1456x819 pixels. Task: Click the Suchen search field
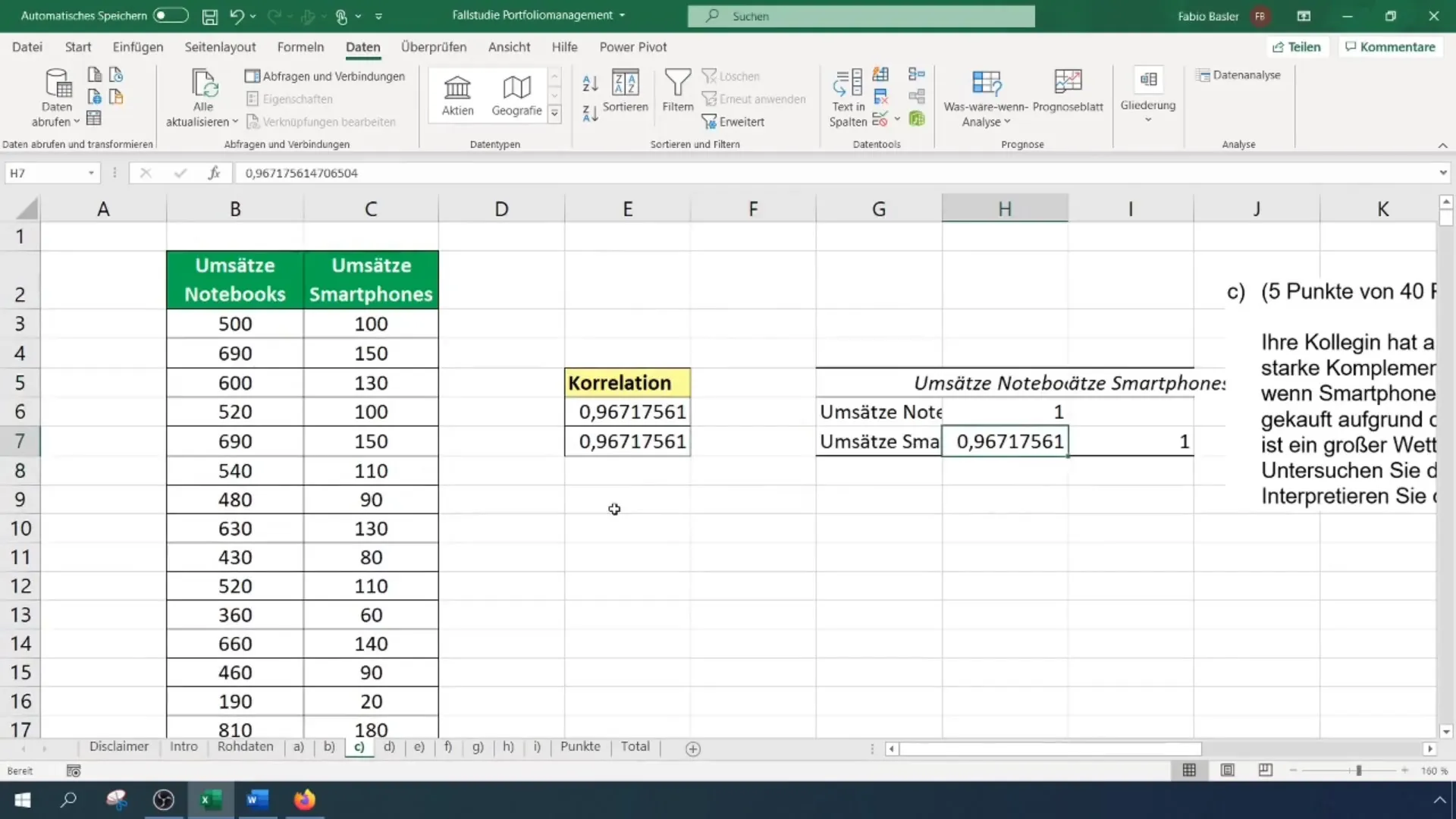[861, 16]
